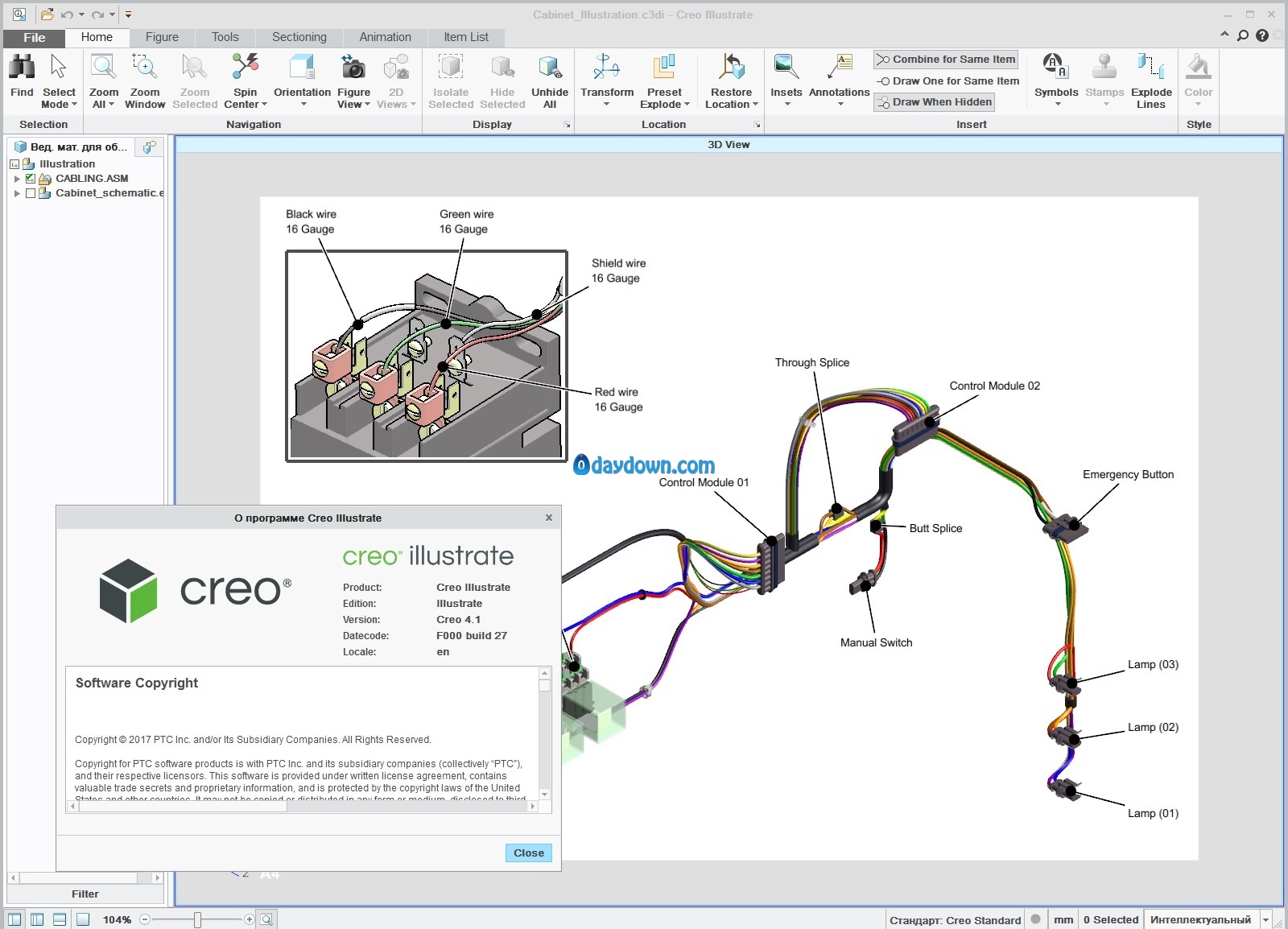Click the Filter button below the tree
The height and width of the screenshot is (929, 1288).
click(x=85, y=894)
